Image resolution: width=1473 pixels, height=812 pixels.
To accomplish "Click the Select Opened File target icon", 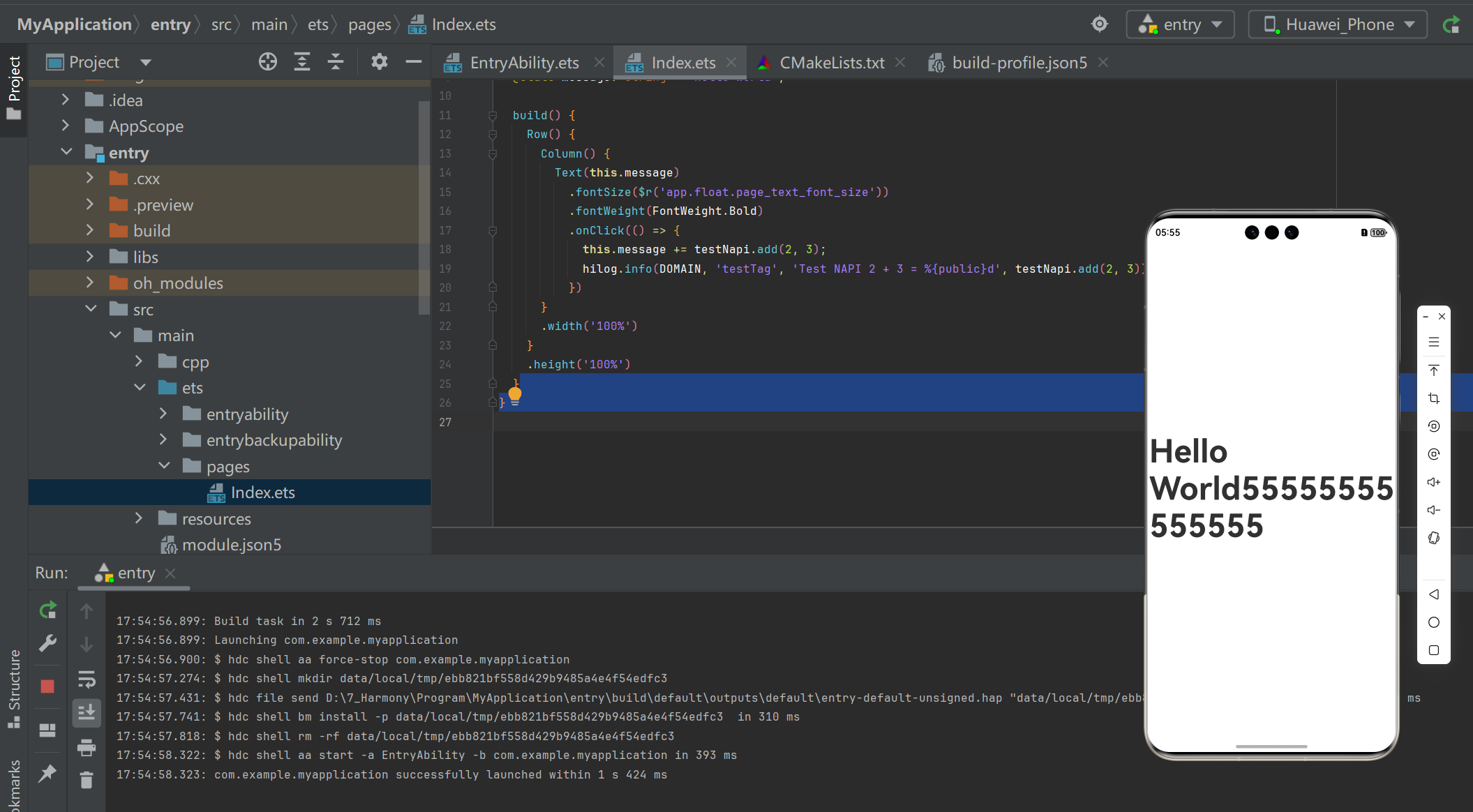I will [268, 62].
